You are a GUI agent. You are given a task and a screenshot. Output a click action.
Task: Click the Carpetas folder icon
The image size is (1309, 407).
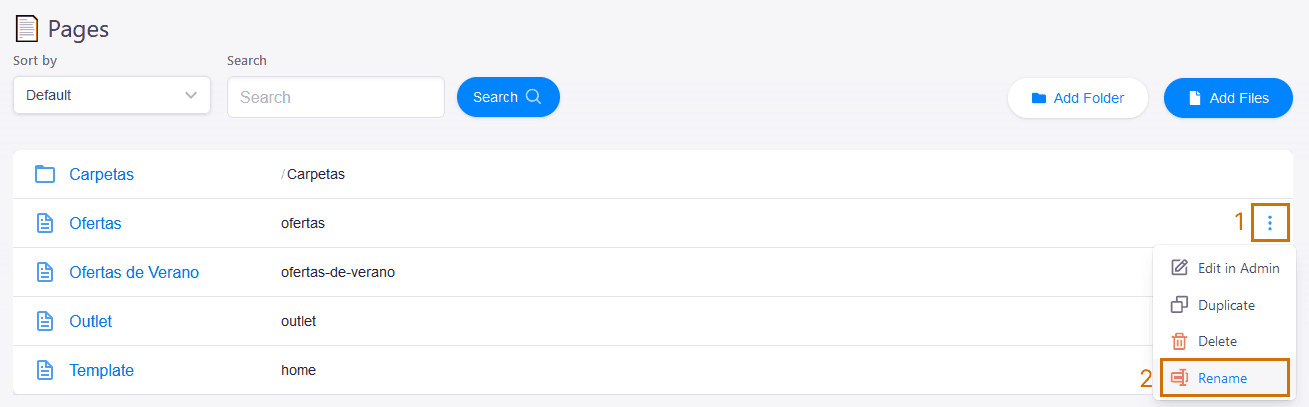point(44,174)
